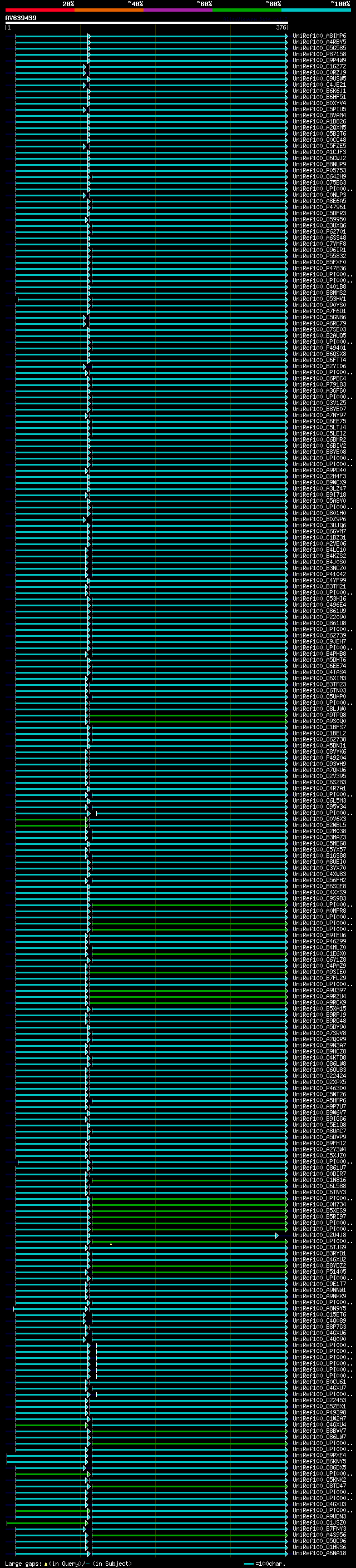Select the UniRef100_C1BFS7 label
Screen dimensions: 356x1568
319,728
